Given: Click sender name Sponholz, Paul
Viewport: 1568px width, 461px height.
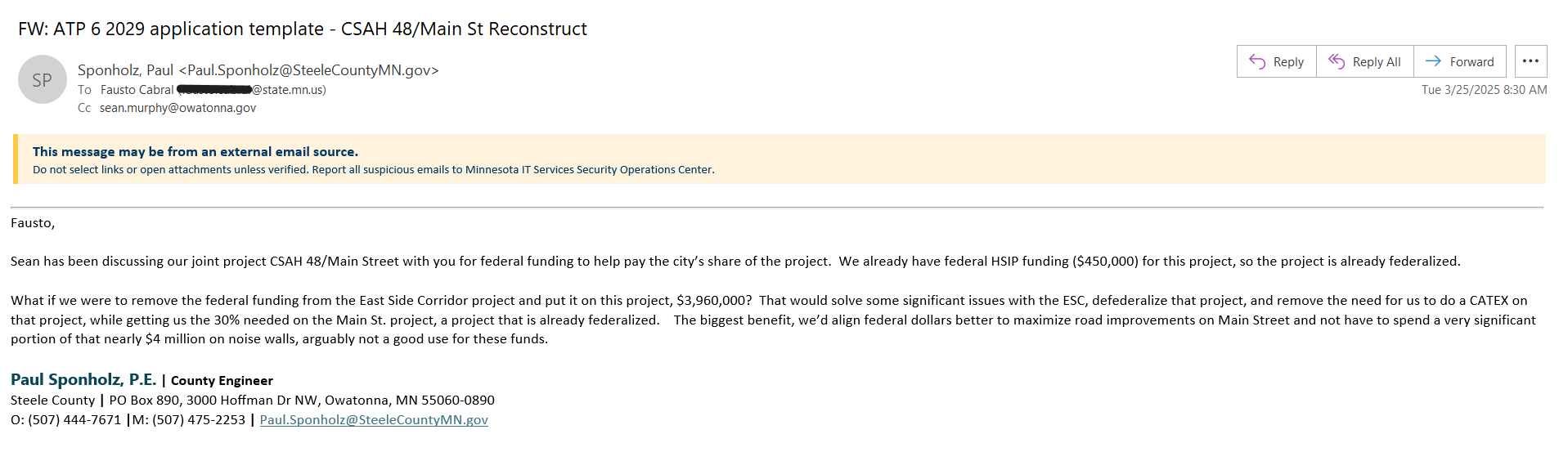Looking at the screenshot, I should [125, 70].
